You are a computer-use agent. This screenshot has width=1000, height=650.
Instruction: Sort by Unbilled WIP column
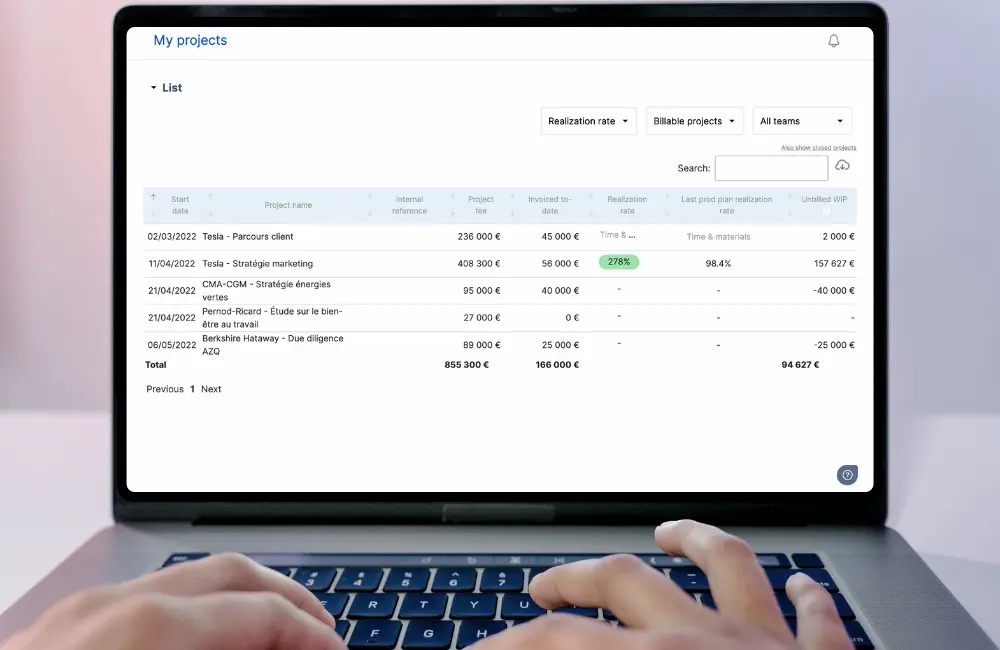click(824, 199)
